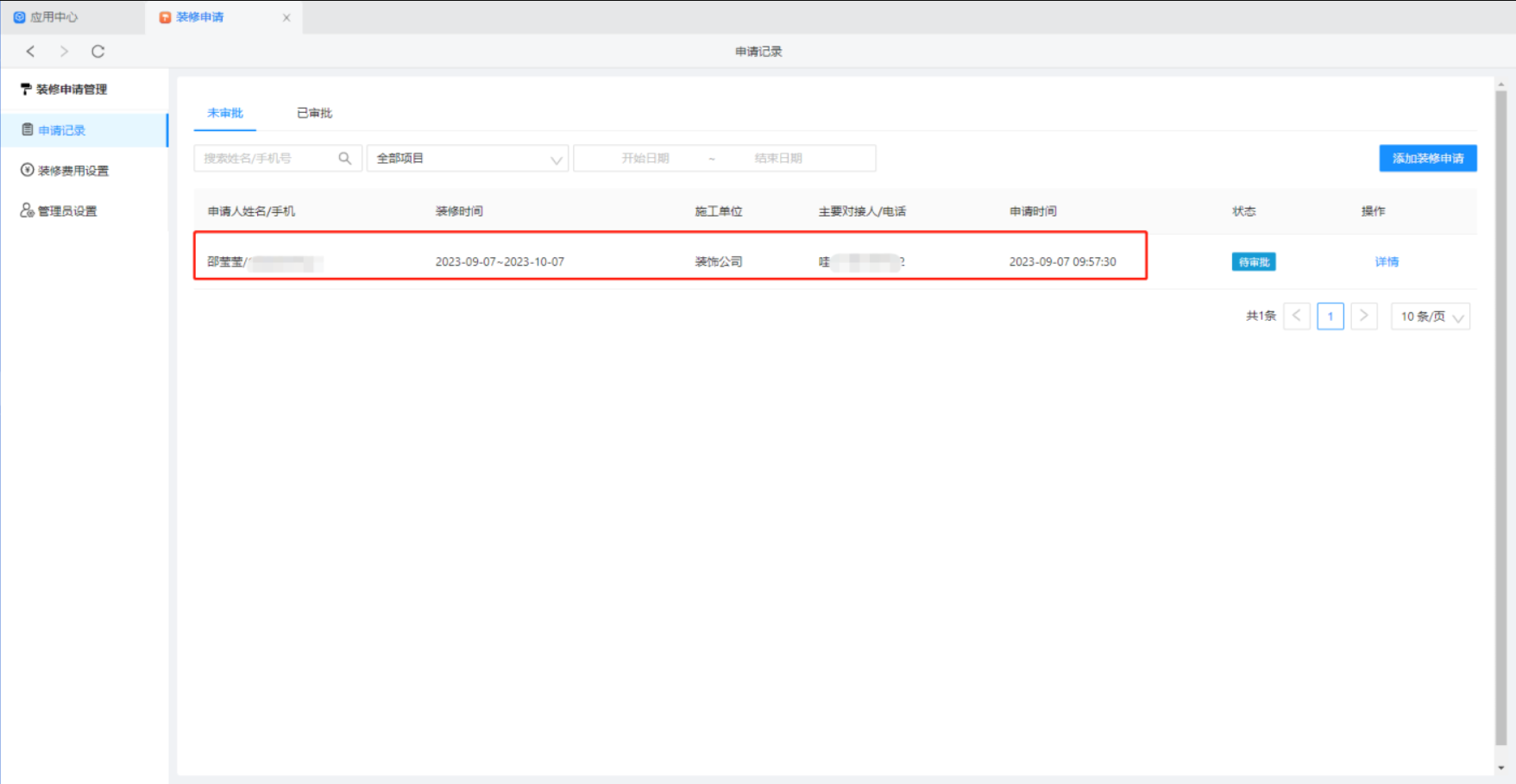Open 申请记录 in the sidebar

pos(61,130)
